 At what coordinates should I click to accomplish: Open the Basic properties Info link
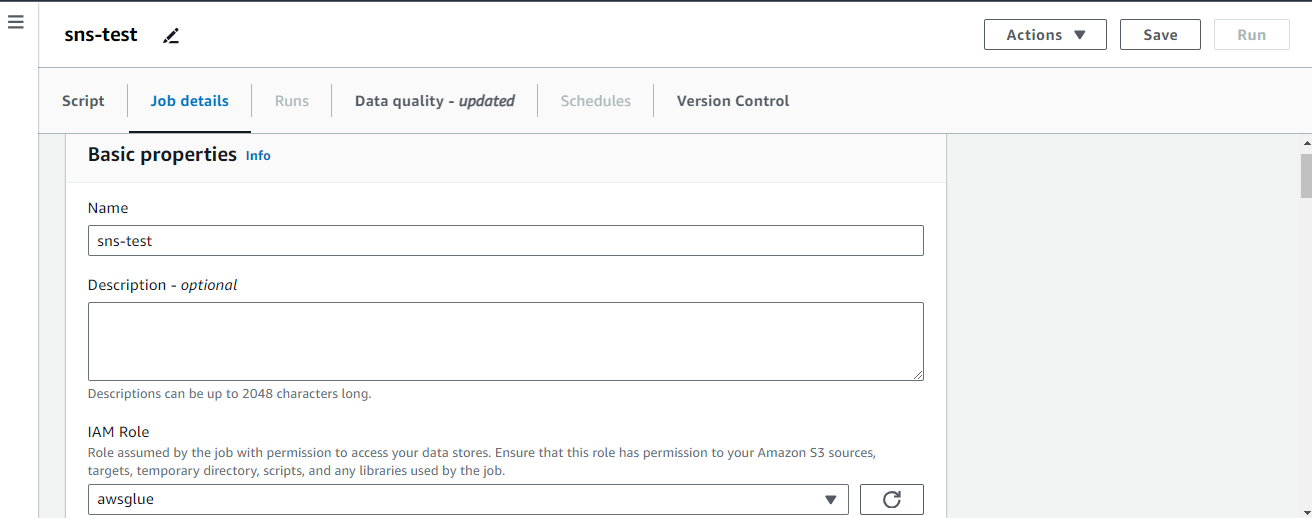pyautogui.click(x=258, y=156)
